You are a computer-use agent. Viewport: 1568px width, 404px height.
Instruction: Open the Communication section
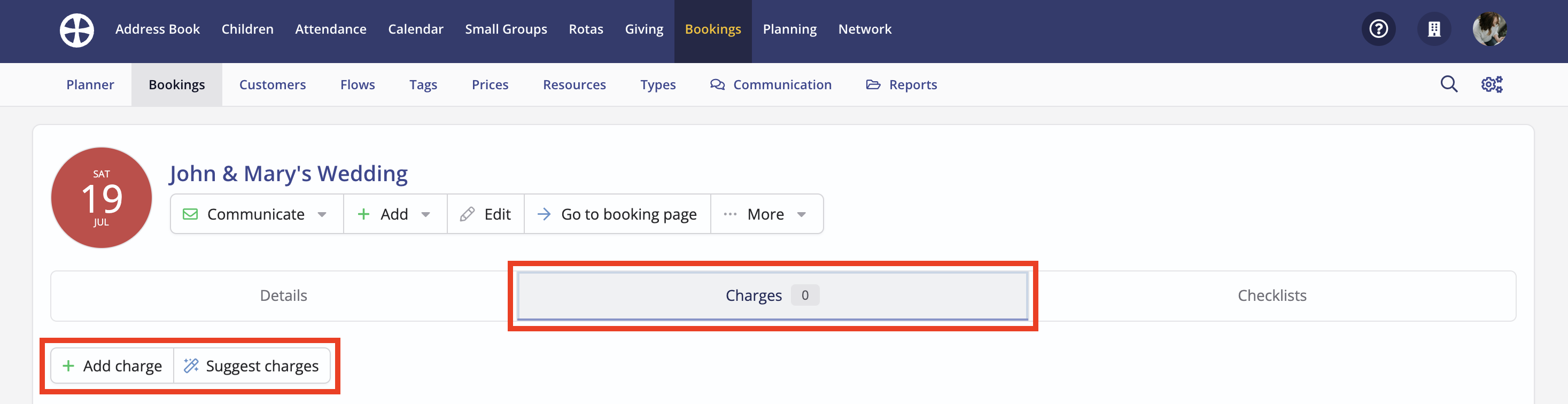point(771,84)
